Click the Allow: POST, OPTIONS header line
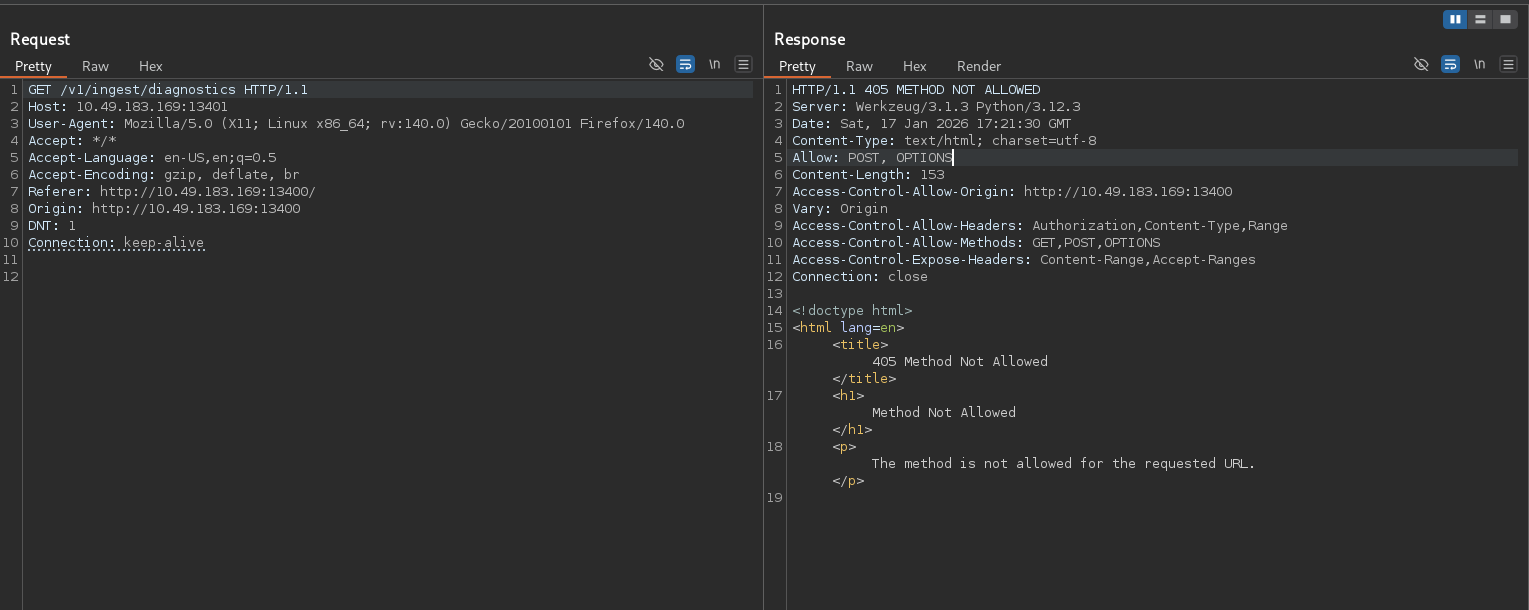Screen dimensions: 1529x610 click(x=872, y=158)
